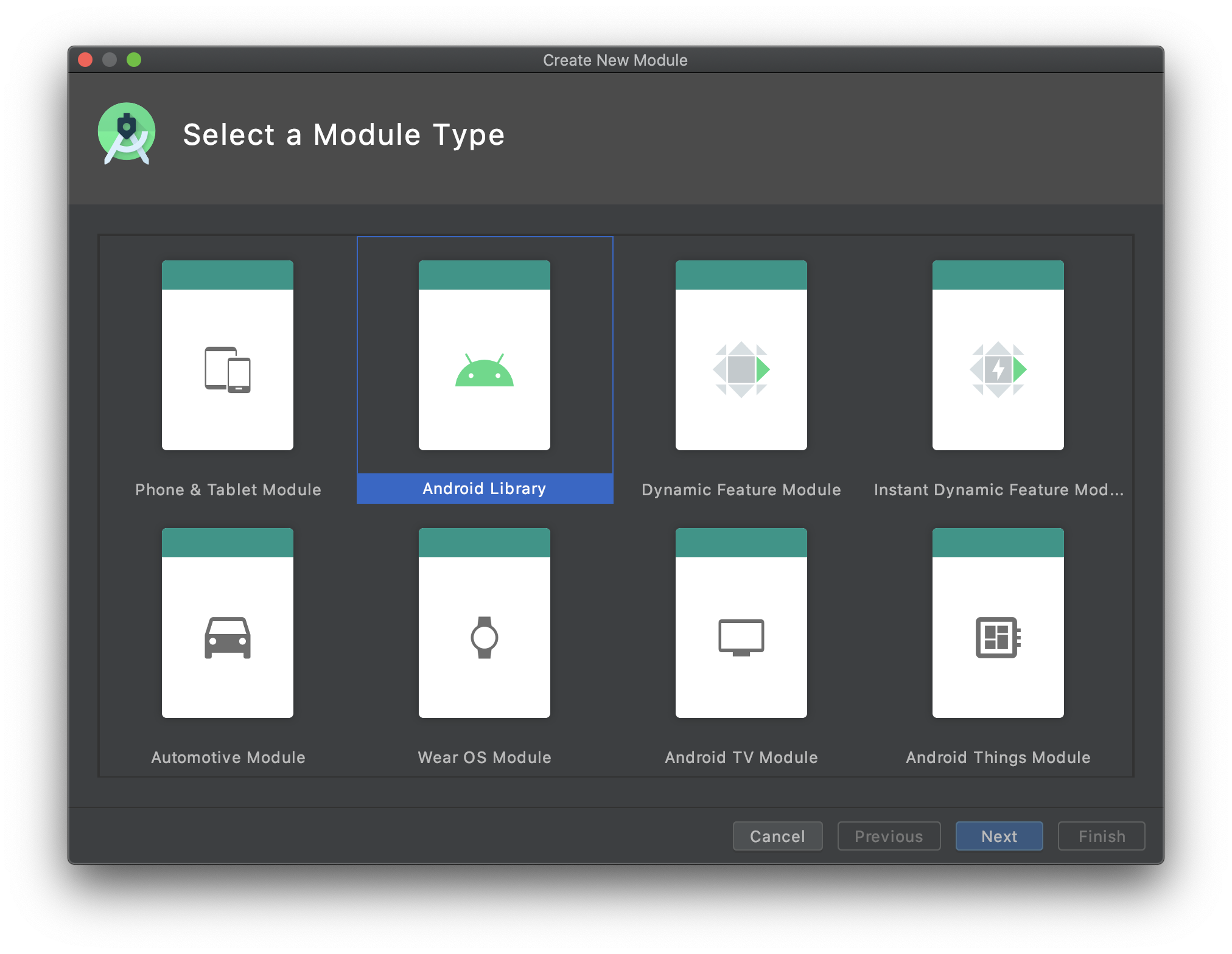
Task: Choose the Dynamic Feature Module icon
Action: point(741,369)
